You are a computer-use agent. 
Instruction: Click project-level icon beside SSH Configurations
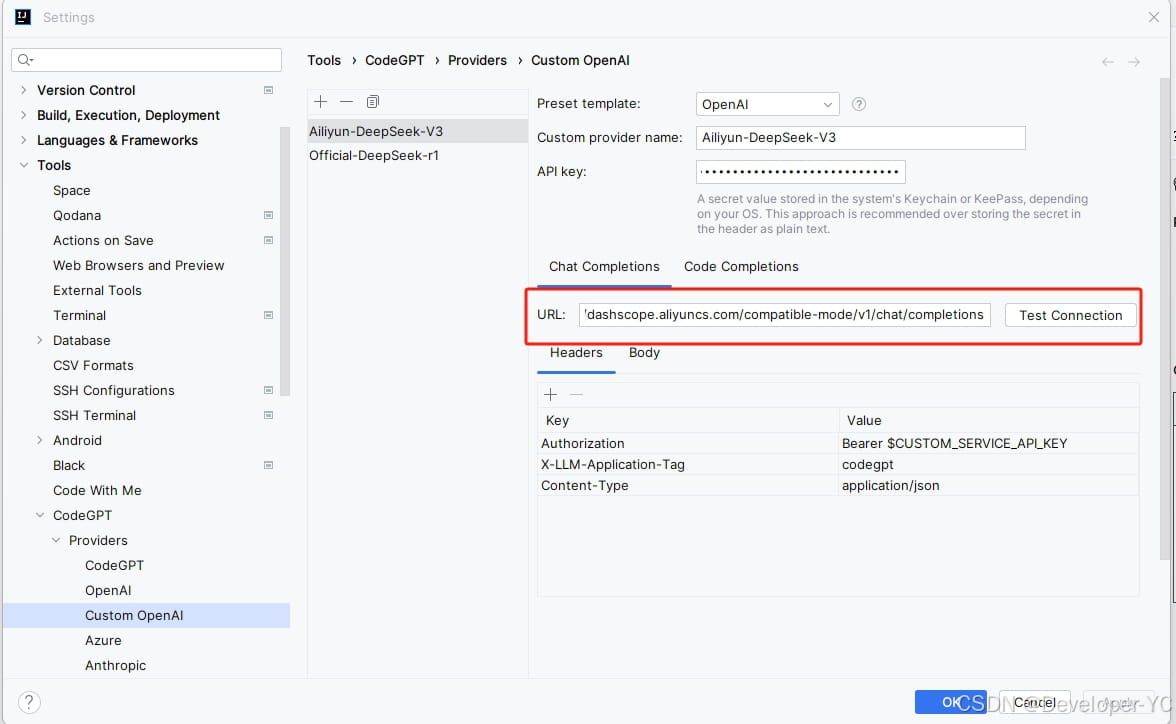coord(268,390)
